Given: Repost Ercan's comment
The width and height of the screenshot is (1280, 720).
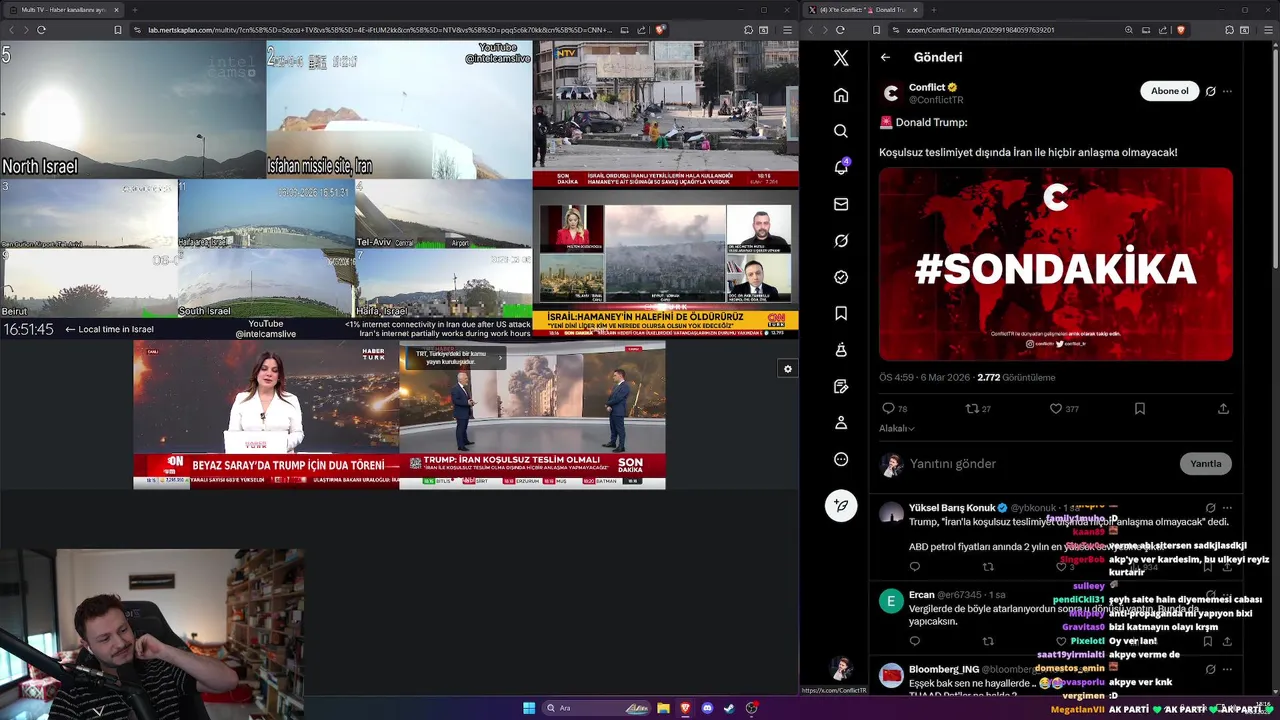Looking at the screenshot, I should click(x=988, y=641).
